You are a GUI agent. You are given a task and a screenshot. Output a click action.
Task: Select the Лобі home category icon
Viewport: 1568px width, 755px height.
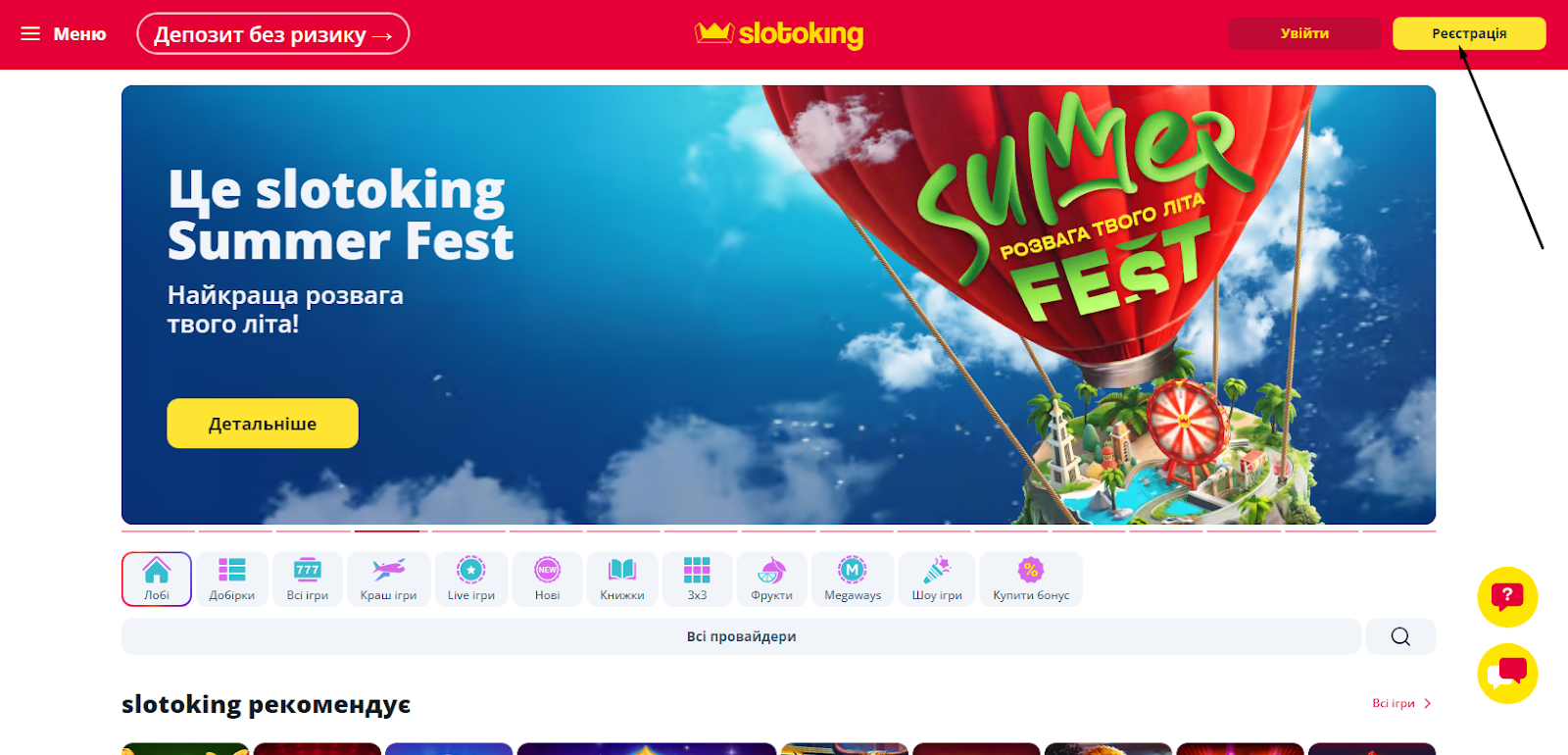pyautogui.click(x=157, y=579)
